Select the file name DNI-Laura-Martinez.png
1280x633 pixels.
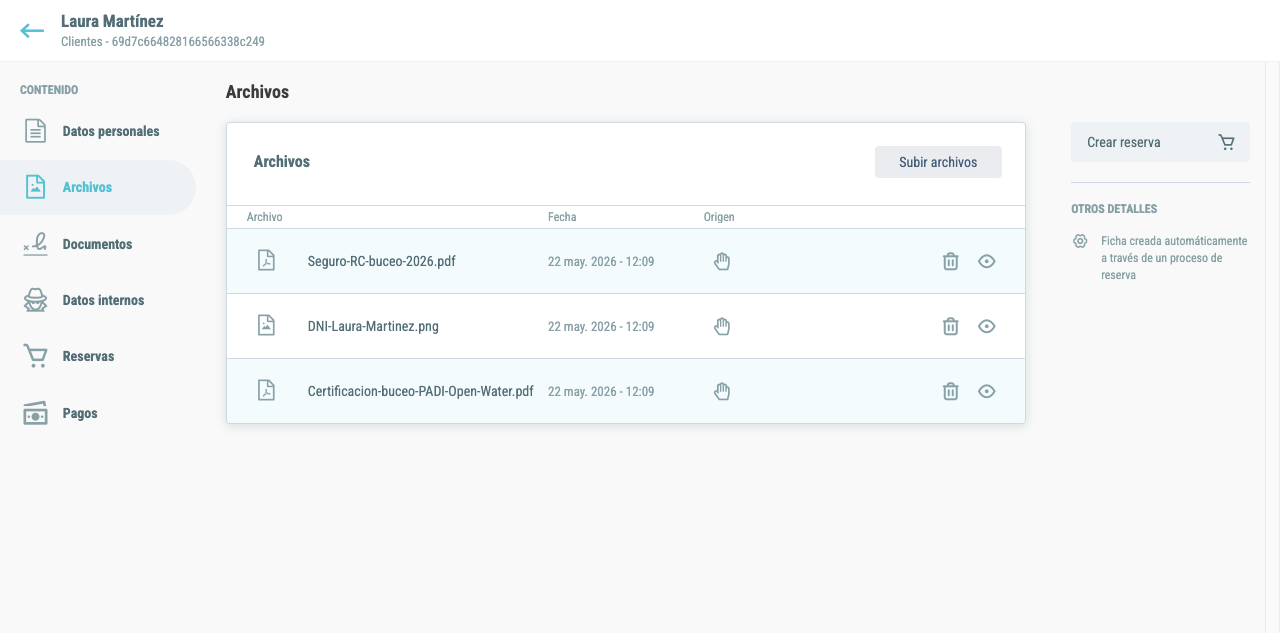tap(373, 326)
